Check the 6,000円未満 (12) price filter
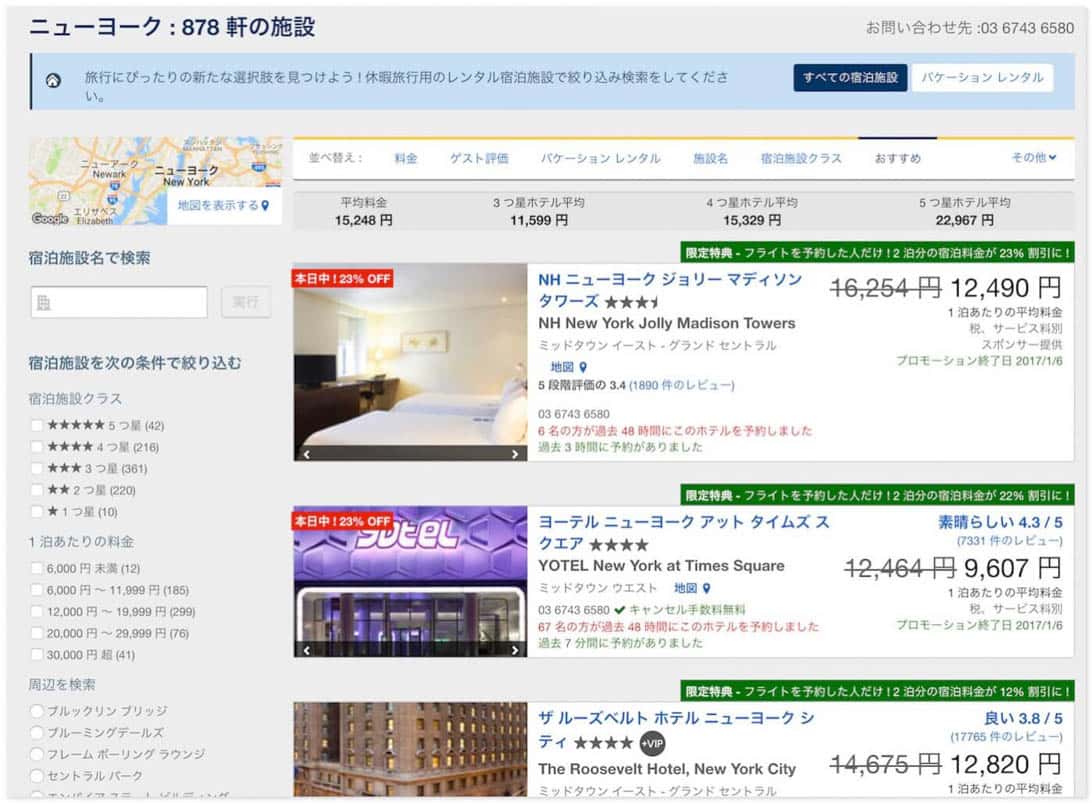Image resolution: width=1092 pixels, height=803 pixels. (x=37, y=568)
